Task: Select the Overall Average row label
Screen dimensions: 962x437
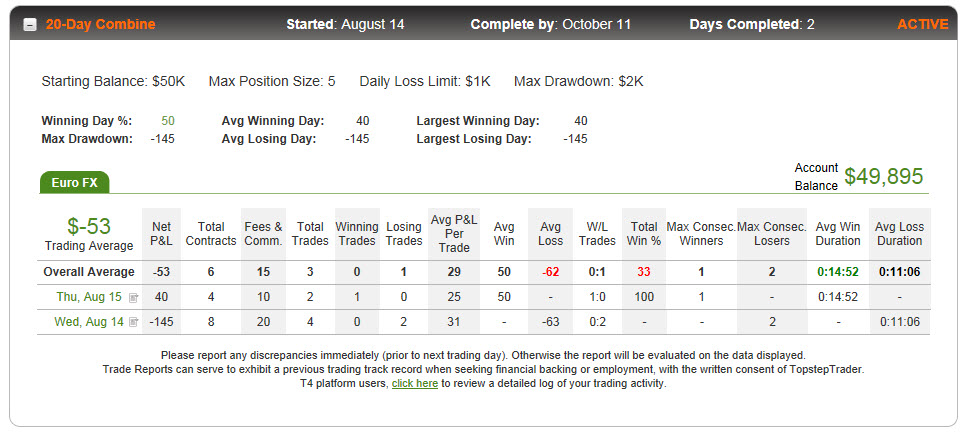Action: [x=89, y=272]
